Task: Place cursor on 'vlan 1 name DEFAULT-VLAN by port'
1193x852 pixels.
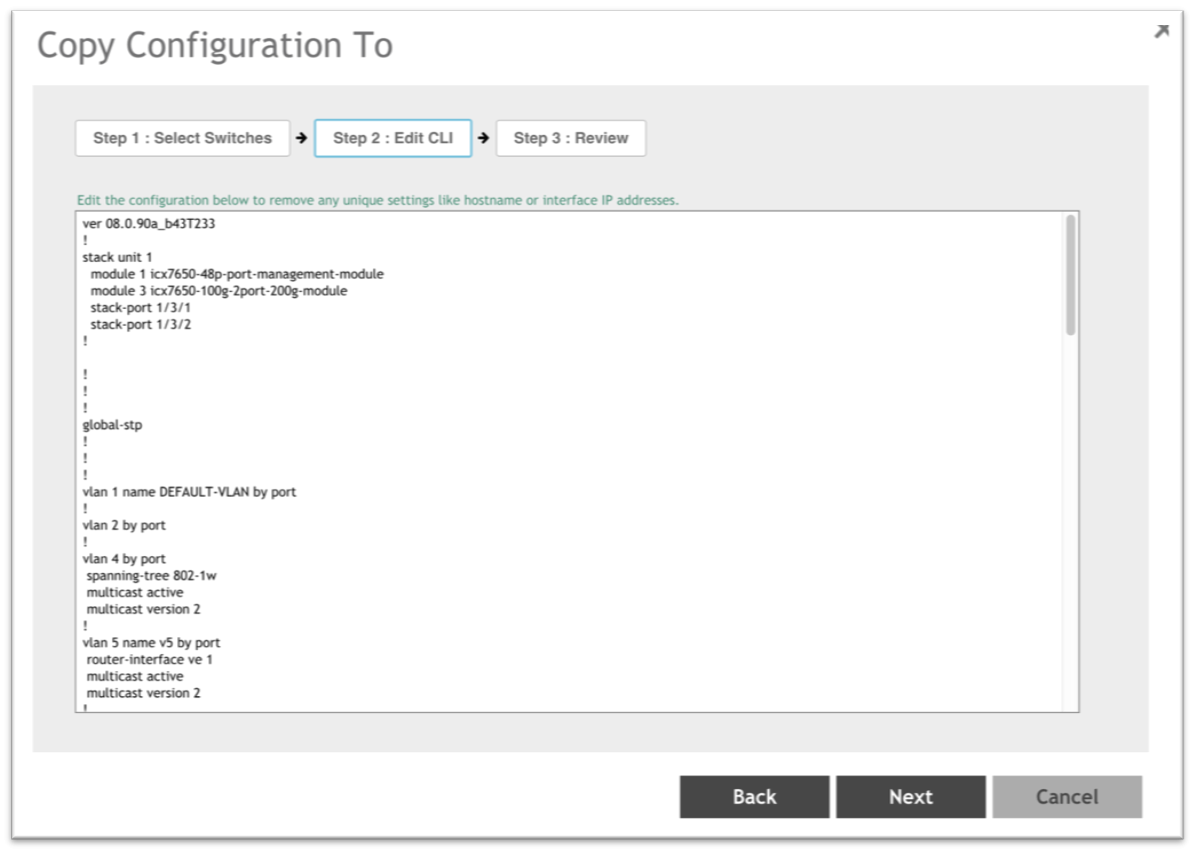Action: 189,492
